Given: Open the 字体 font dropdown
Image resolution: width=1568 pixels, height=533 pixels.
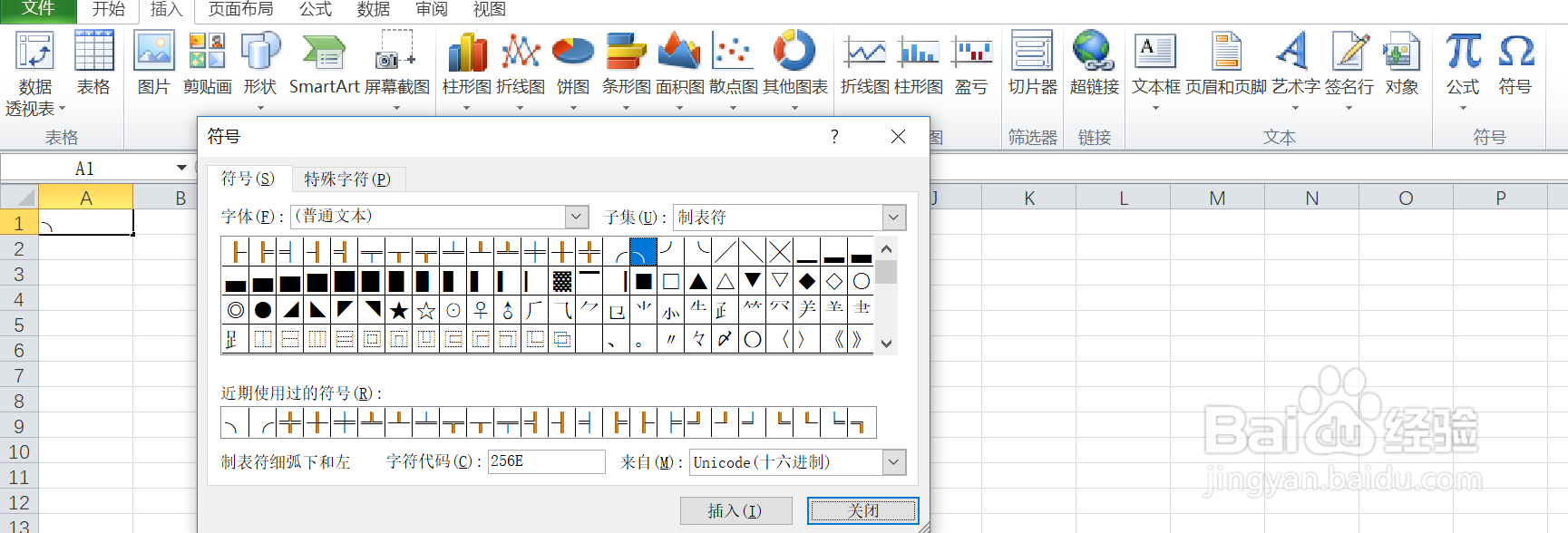Looking at the screenshot, I should pyautogui.click(x=577, y=217).
